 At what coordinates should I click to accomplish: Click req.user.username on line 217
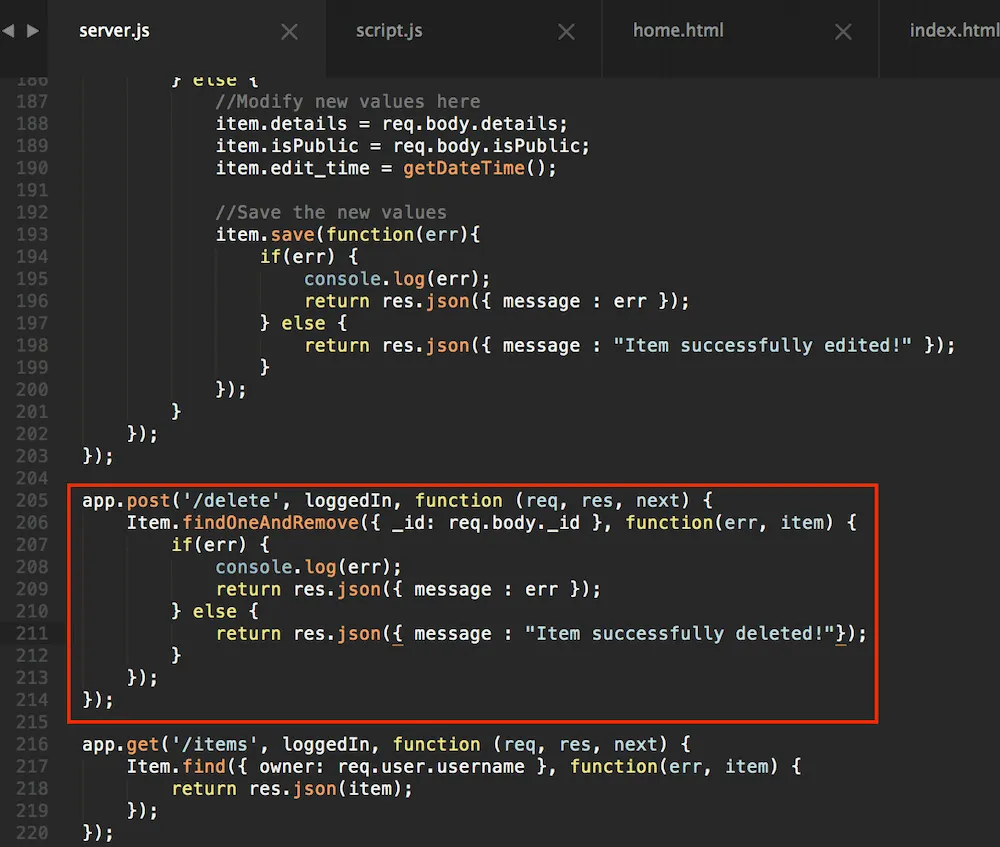click(x=431, y=767)
